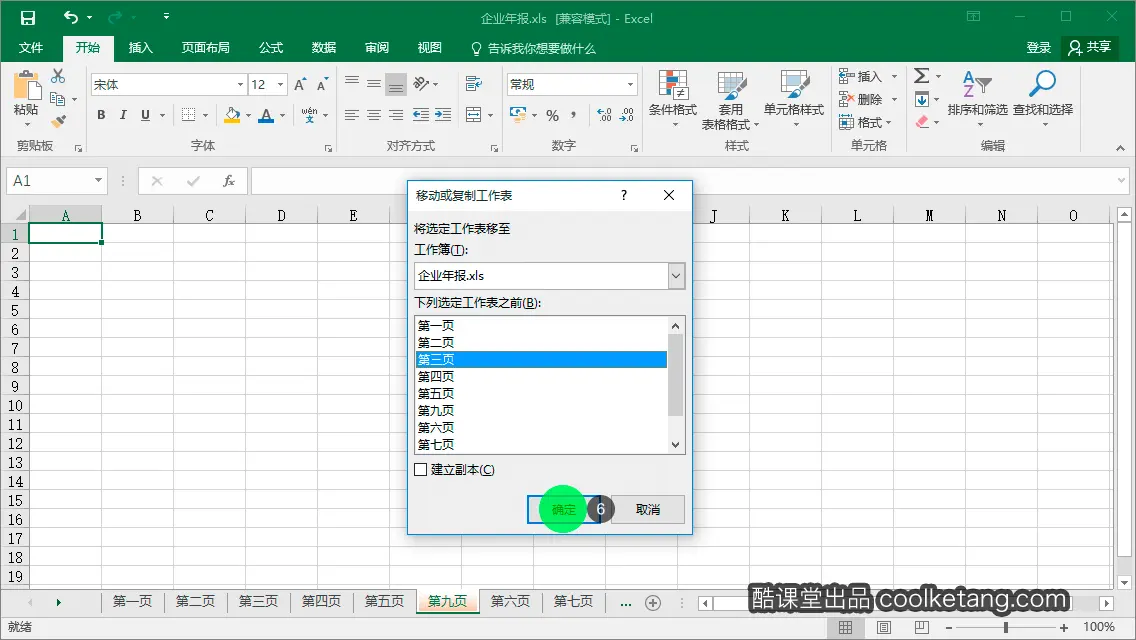Switch to the Insert ribbon tab

(141, 48)
